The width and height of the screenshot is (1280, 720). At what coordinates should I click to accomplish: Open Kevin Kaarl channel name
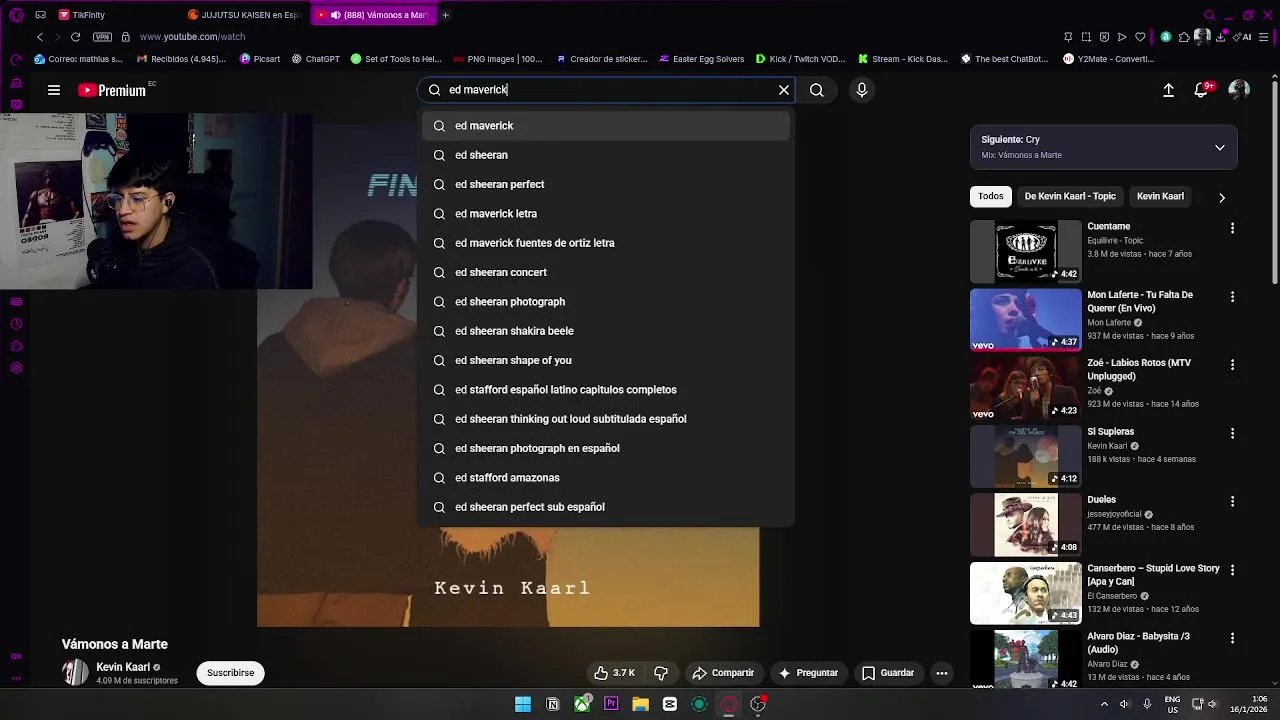click(x=123, y=667)
